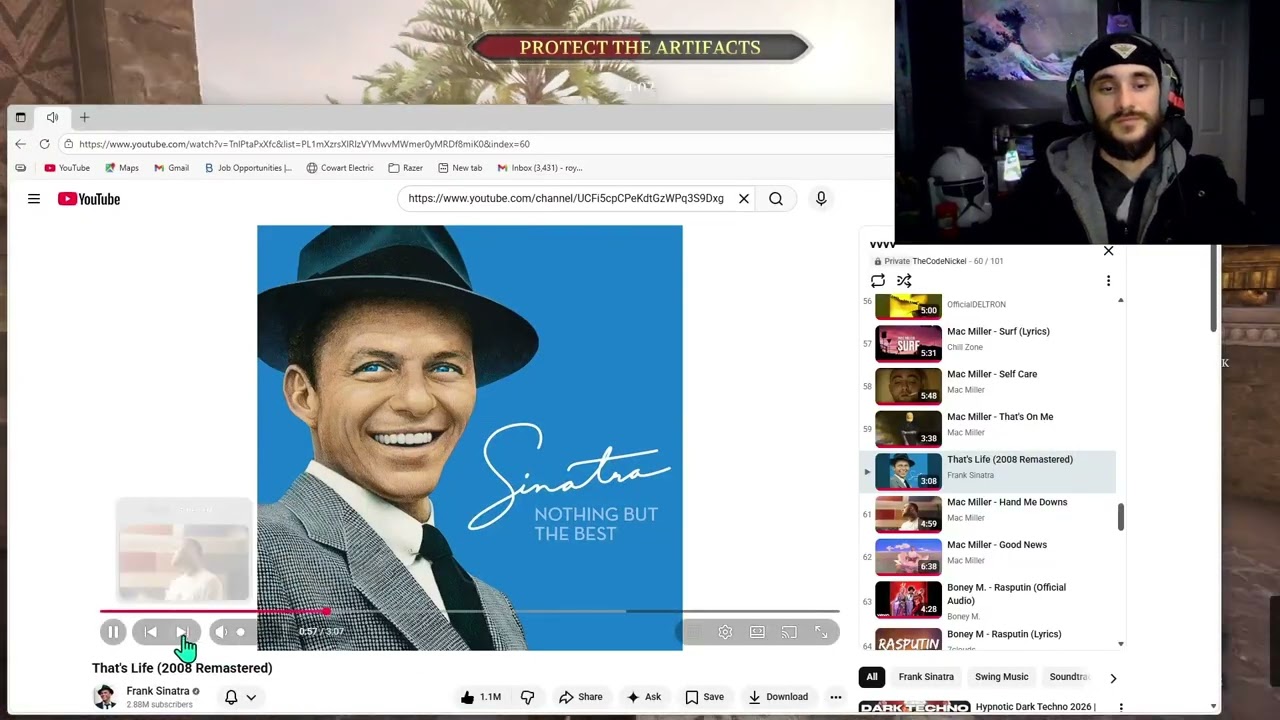Save the video to a playlist
The image size is (1280, 720).
tap(704, 697)
